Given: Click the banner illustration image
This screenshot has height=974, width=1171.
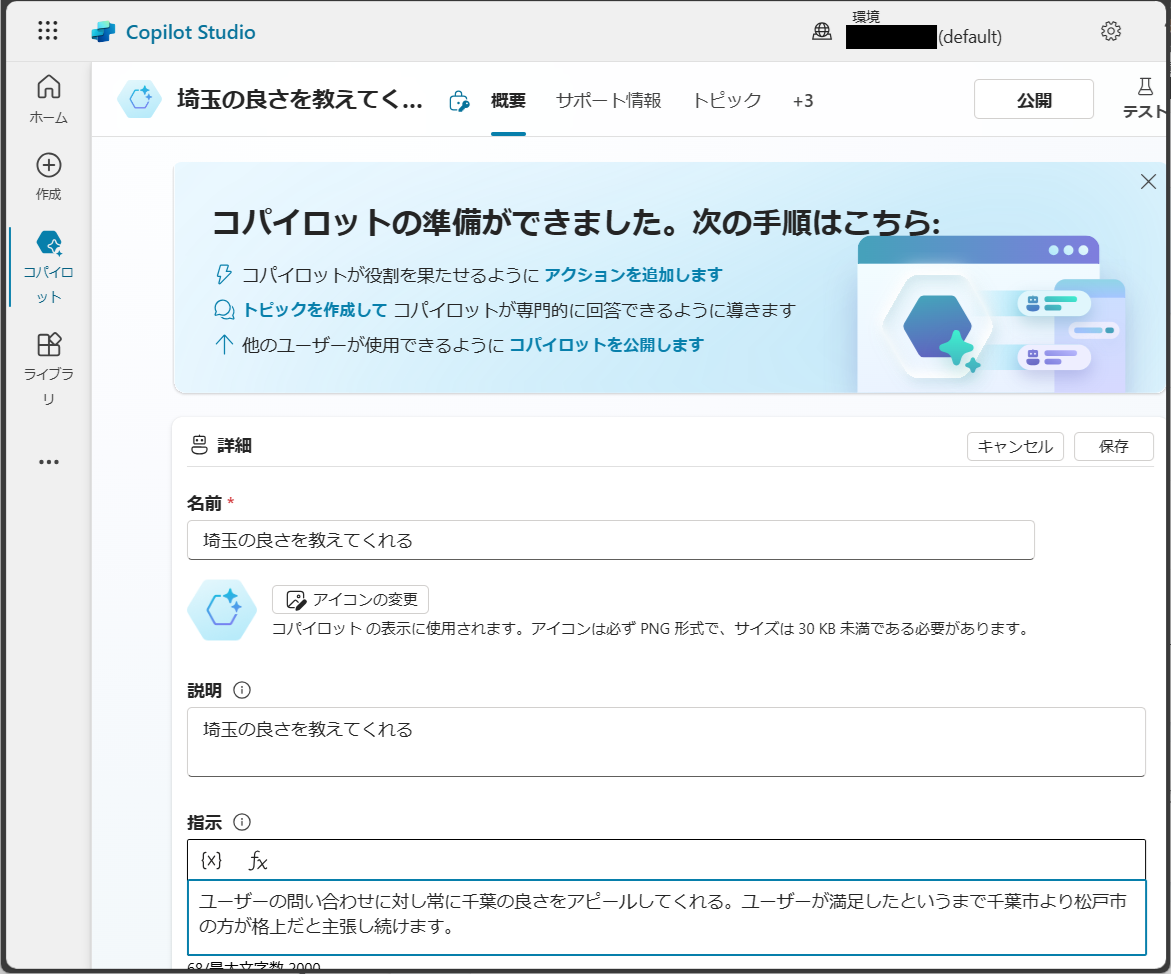Looking at the screenshot, I should pyautogui.click(x=992, y=314).
